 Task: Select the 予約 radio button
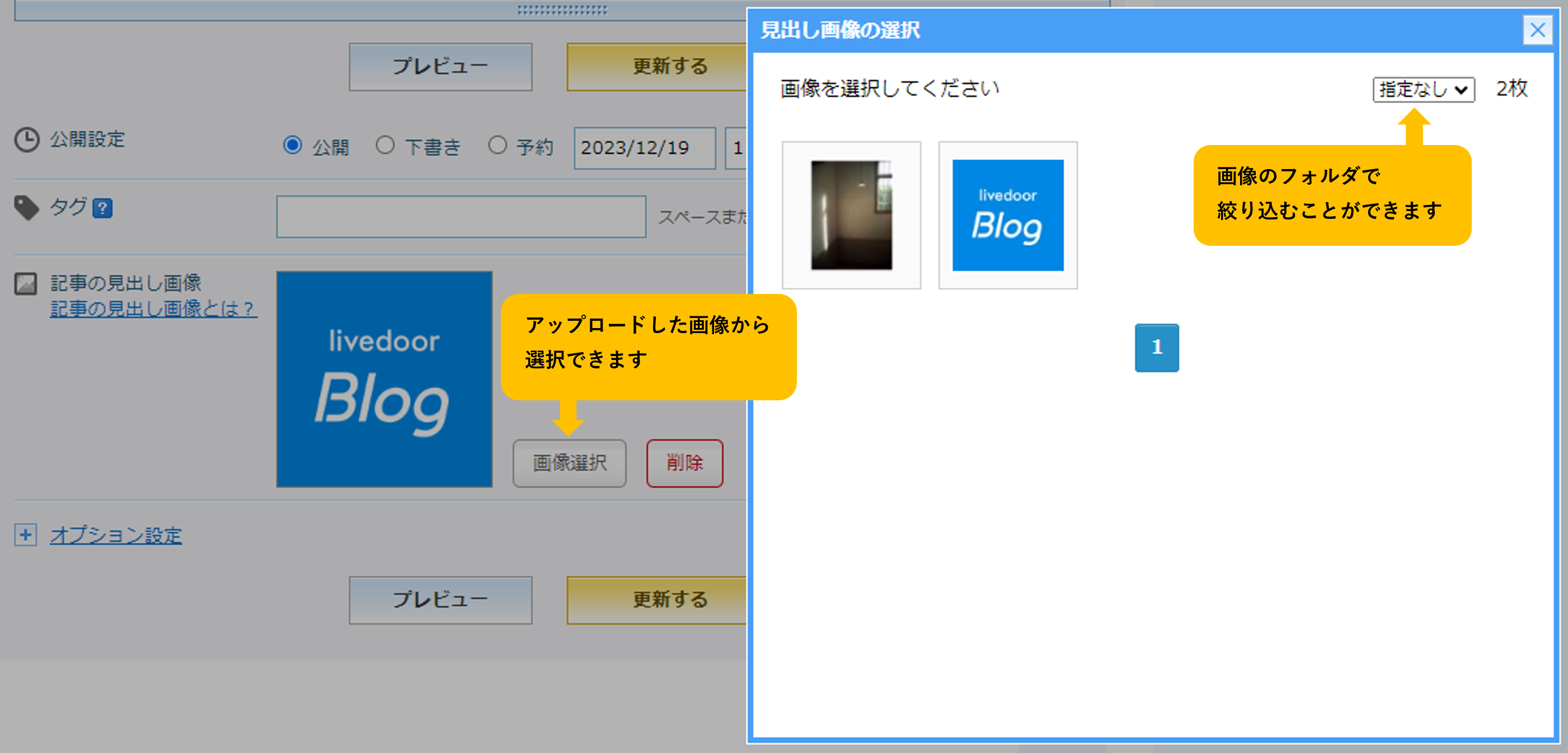(x=497, y=146)
